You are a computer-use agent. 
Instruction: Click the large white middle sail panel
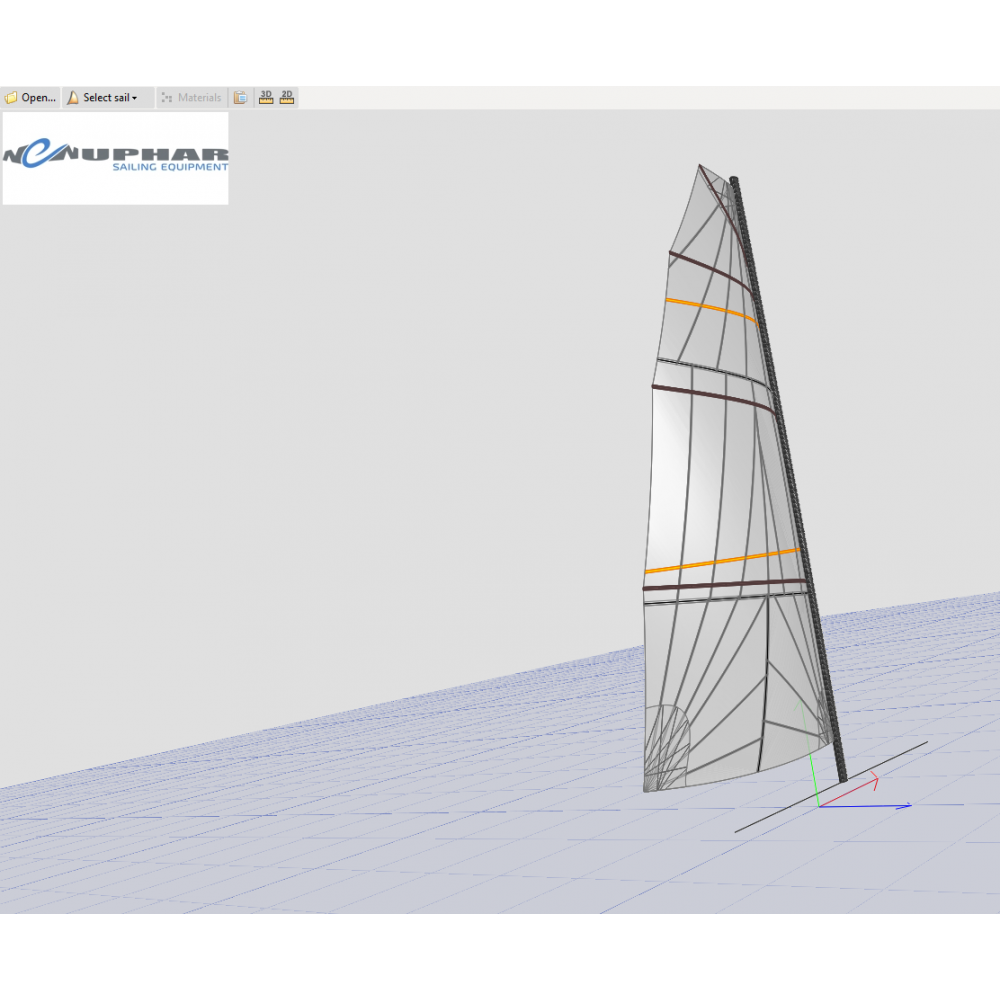tap(700, 480)
